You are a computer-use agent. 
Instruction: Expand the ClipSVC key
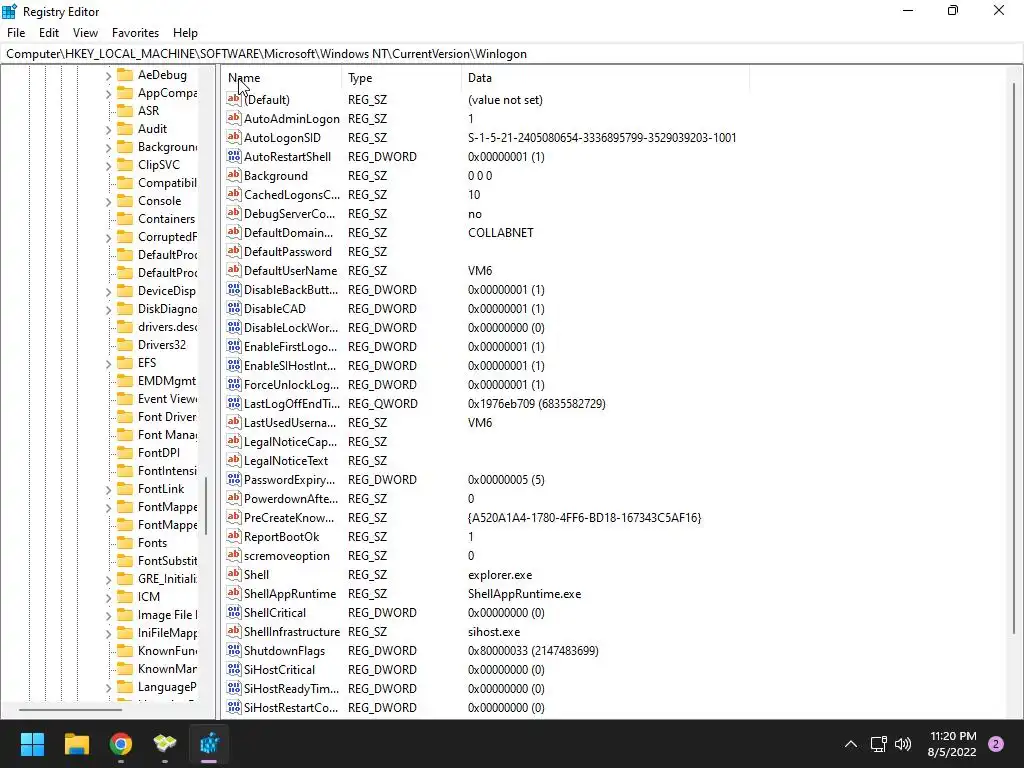tap(108, 165)
